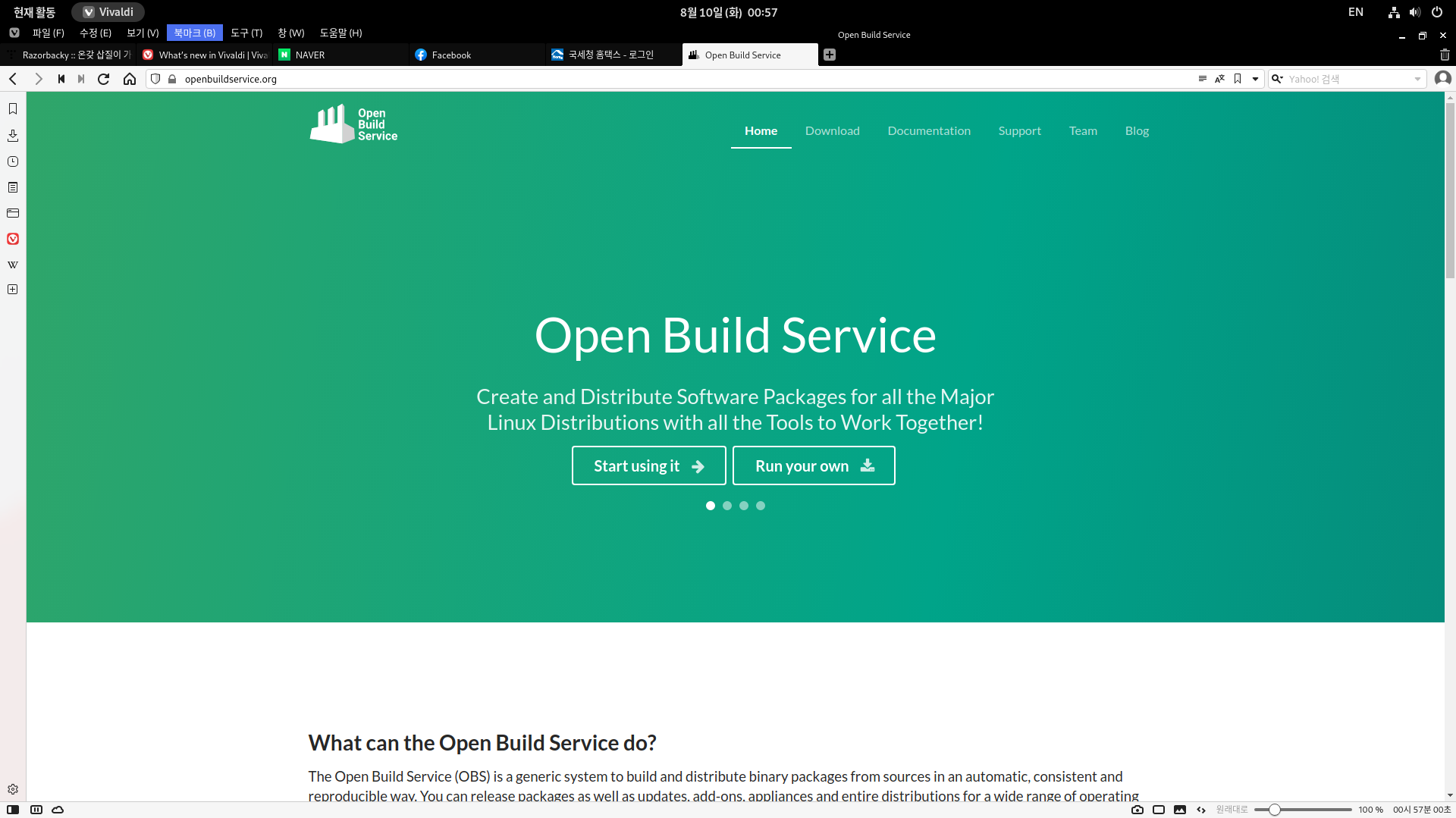Screen dimensions: 1456x818
Task: Open the 파일 (F) menu
Action: (x=48, y=33)
